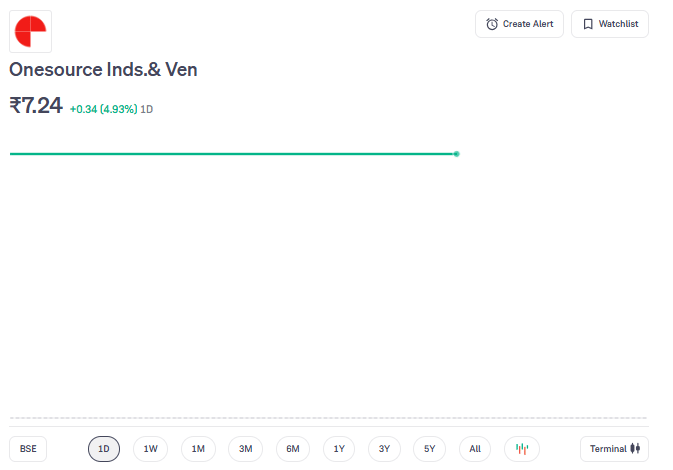The height and width of the screenshot is (470, 673).
Task: Switch to the candlestick chart view
Action: (522, 449)
